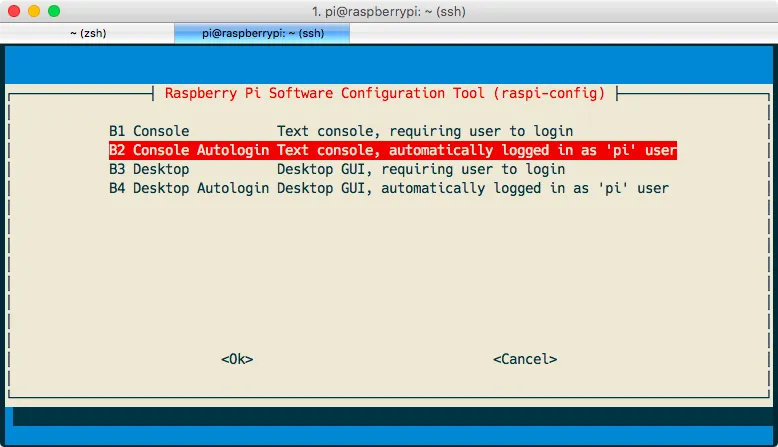Viewport: 778px width, 447px height.
Task: Select the pi@raspberrypi: ~ (ssh) tab
Action: 262,33
